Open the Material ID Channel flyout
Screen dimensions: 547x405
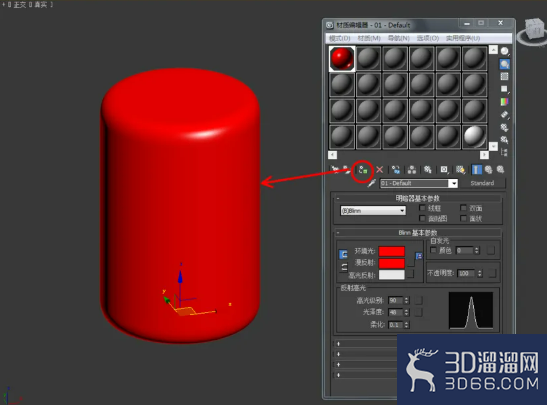pyautogui.click(x=444, y=170)
